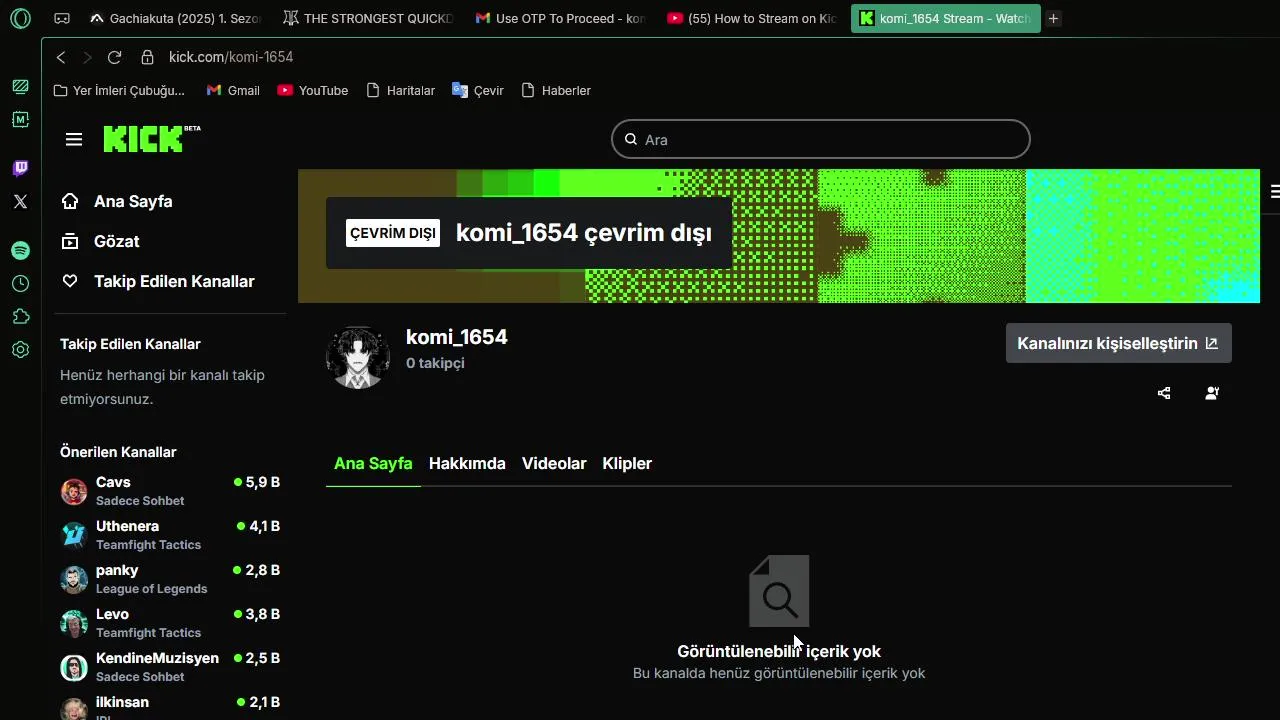1280x720 pixels.
Task: Click the ÇEVRİM DIŞI offline badge
Action: 393,233
